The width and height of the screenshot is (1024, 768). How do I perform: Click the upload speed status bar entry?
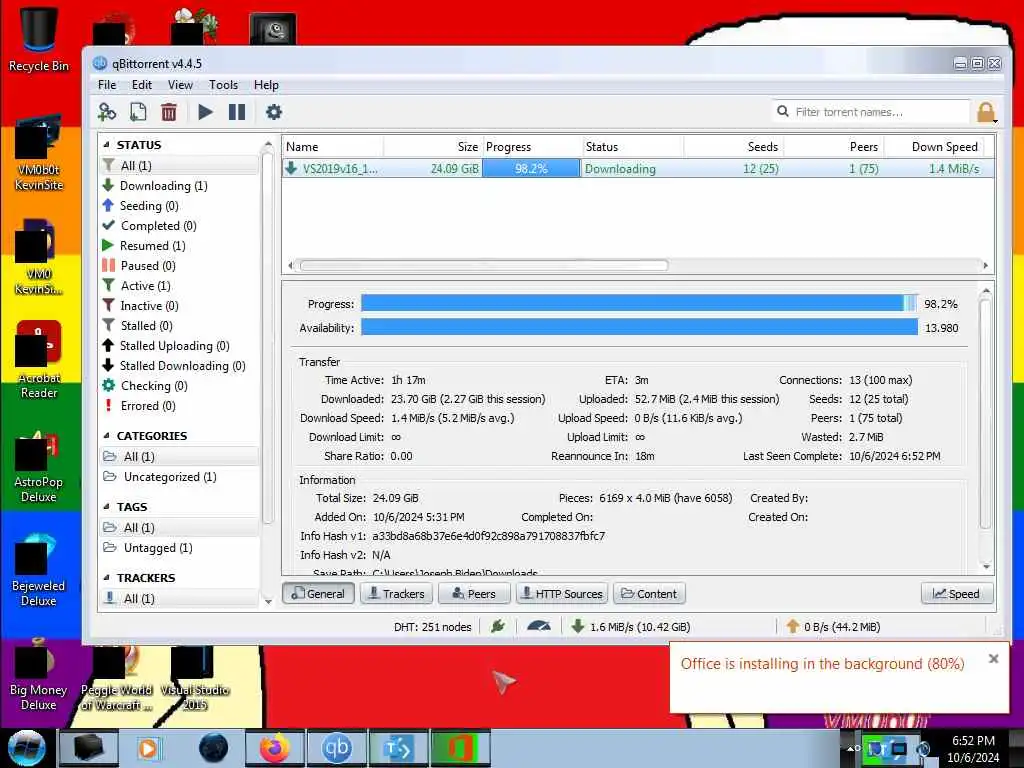click(x=833, y=626)
